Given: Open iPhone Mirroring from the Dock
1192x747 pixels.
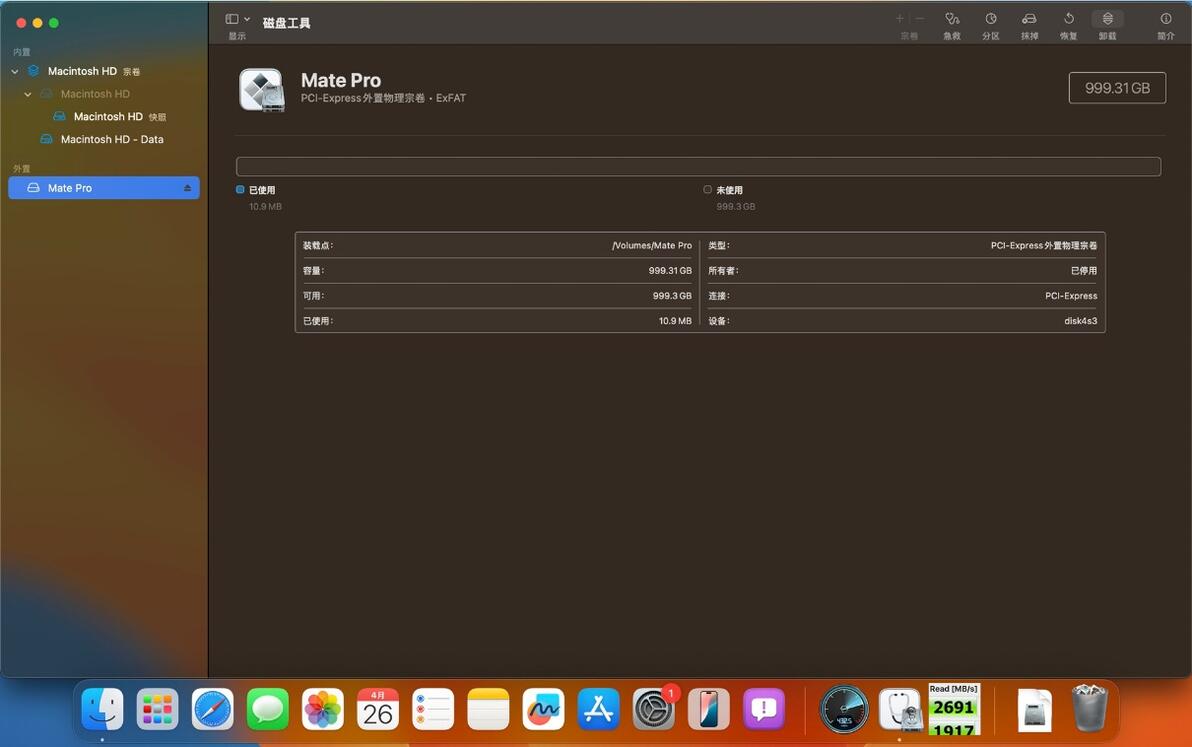Looking at the screenshot, I should click(x=709, y=710).
